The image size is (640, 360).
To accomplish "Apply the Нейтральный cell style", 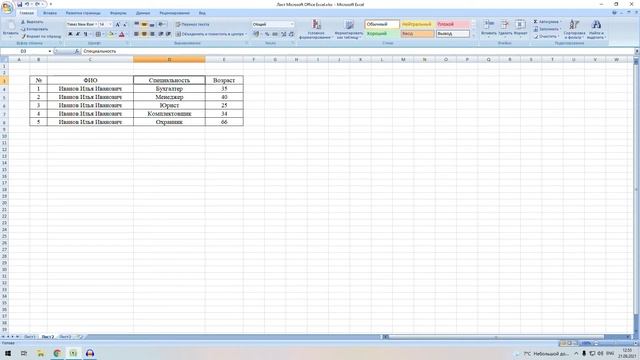I will [x=417, y=24].
